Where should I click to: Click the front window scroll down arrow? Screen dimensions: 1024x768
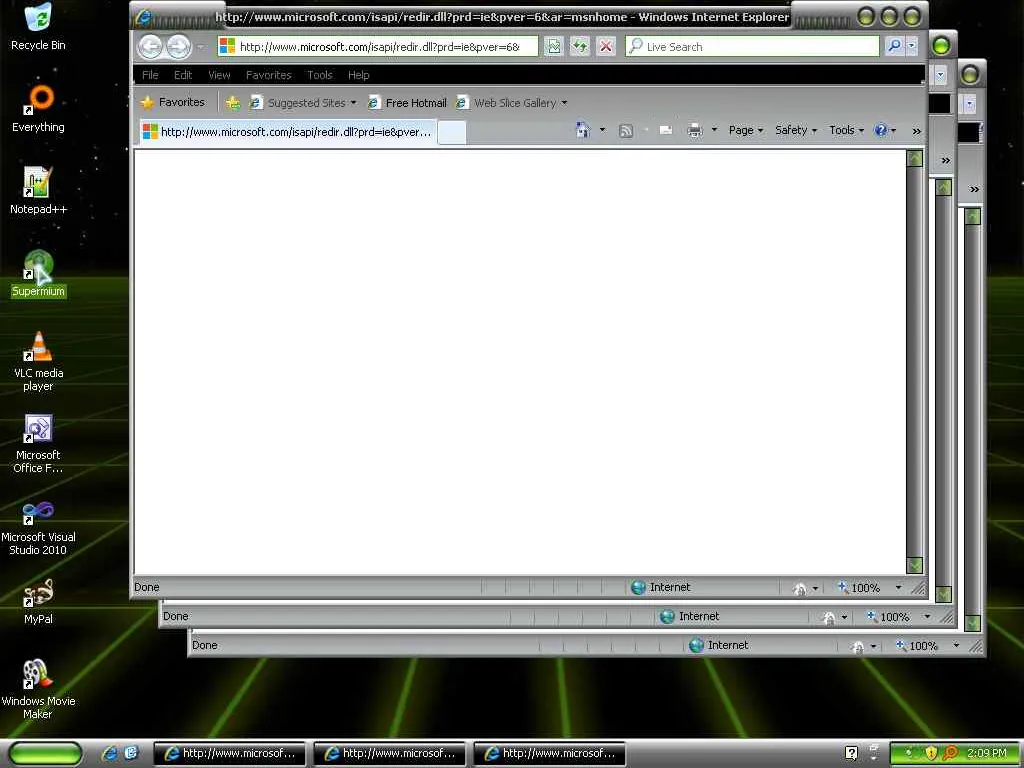[914, 565]
